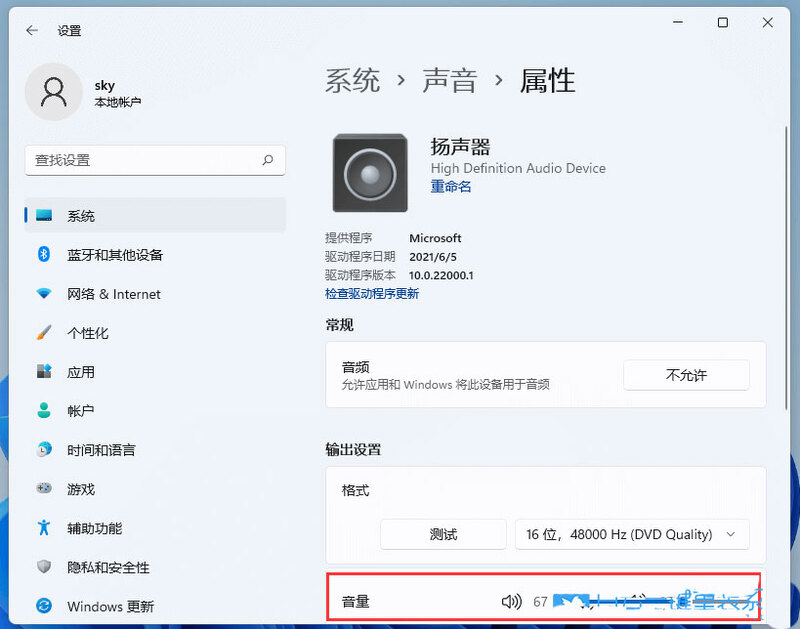The width and height of the screenshot is (800, 629).
Task: Select the 辅助功能 accessibility icon
Action: click(43, 528)
